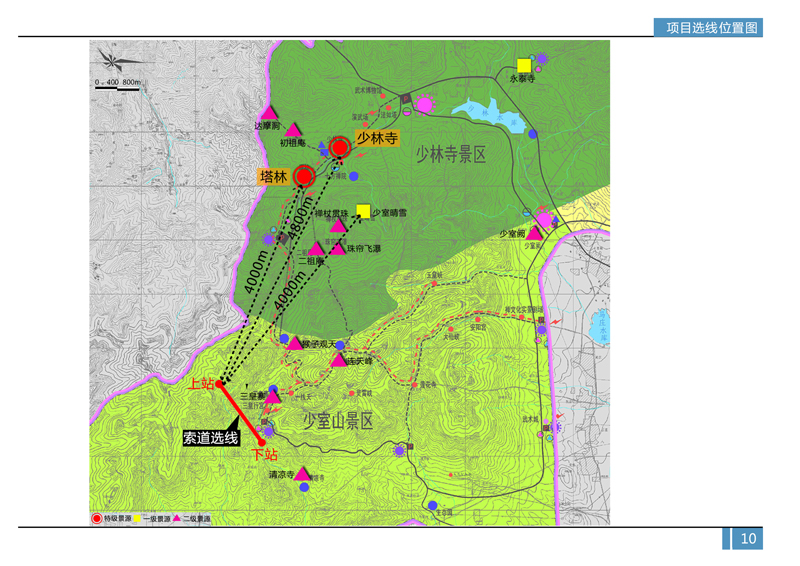
Task: Click the magenta triangle at 少室阙
Action: pos(534,233)
